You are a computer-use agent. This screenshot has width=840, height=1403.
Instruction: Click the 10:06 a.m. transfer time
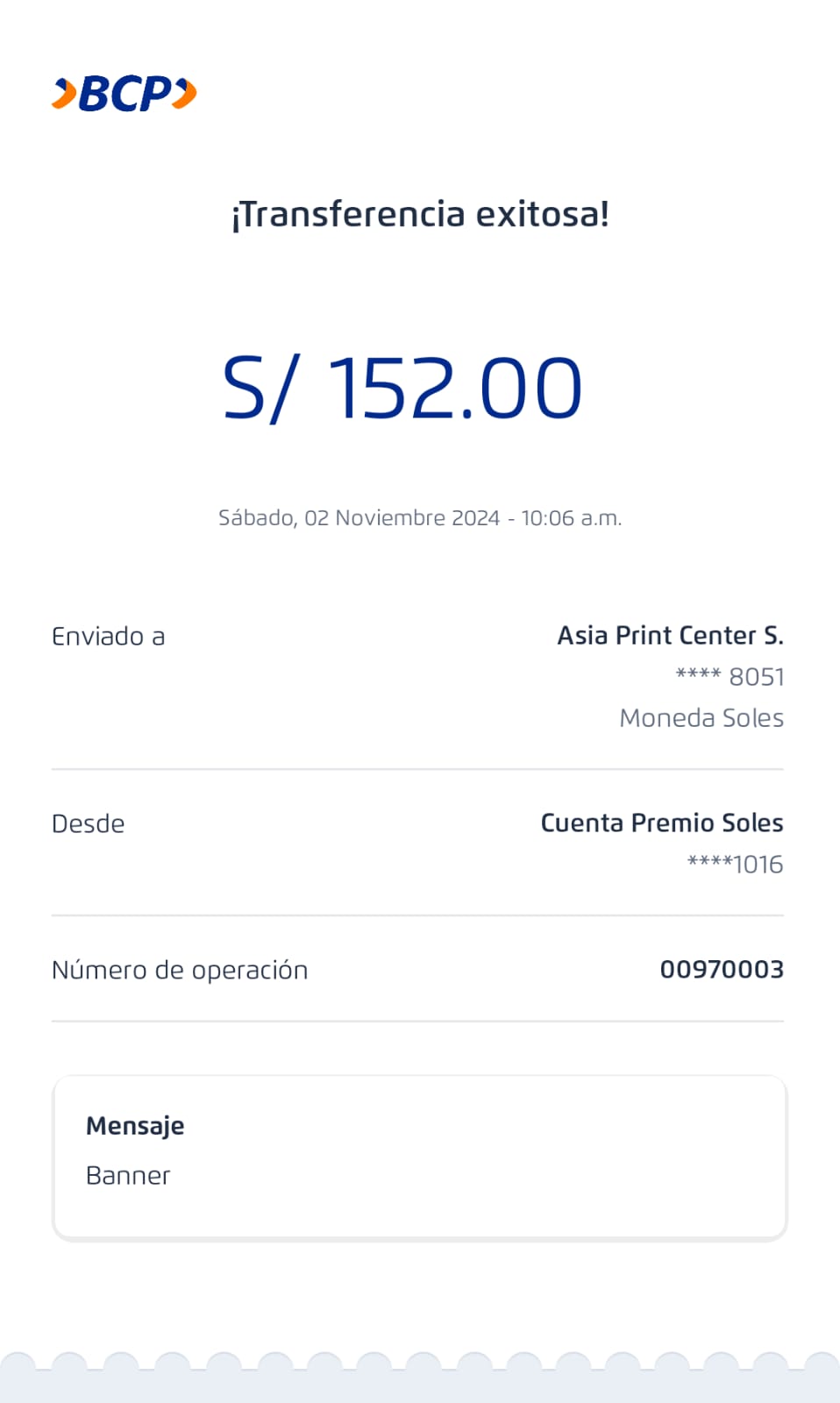coord(571,518)
